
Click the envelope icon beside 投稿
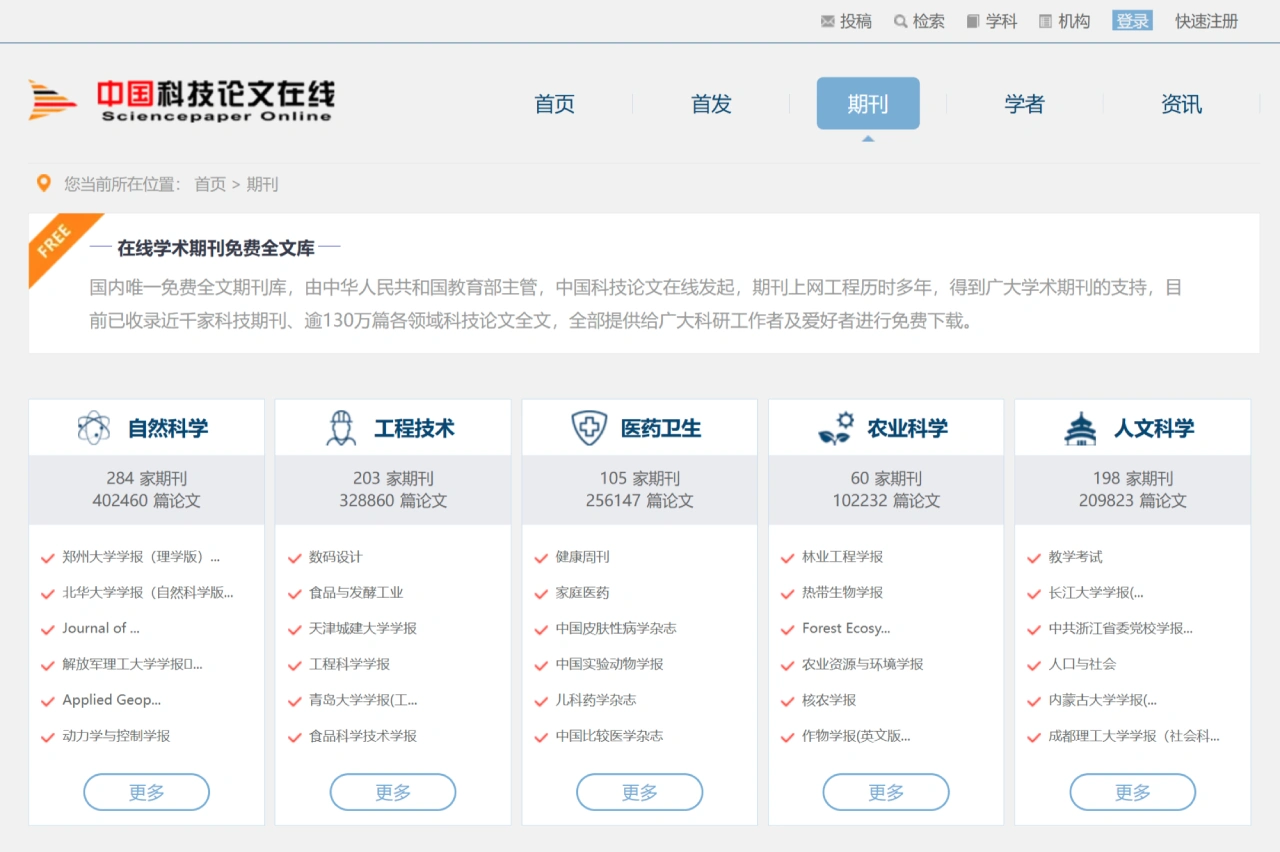(x=827, y=21)
